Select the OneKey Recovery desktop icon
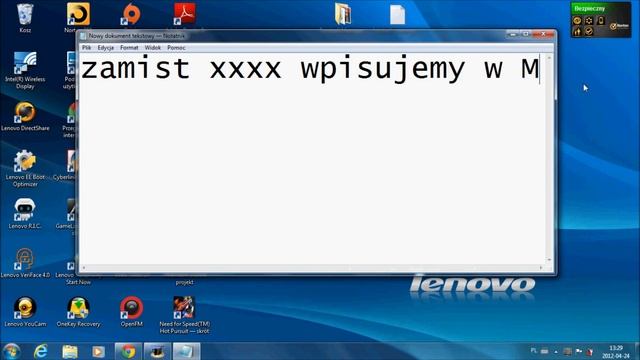This screenshot has height=360, width=640. click(78, 312)
